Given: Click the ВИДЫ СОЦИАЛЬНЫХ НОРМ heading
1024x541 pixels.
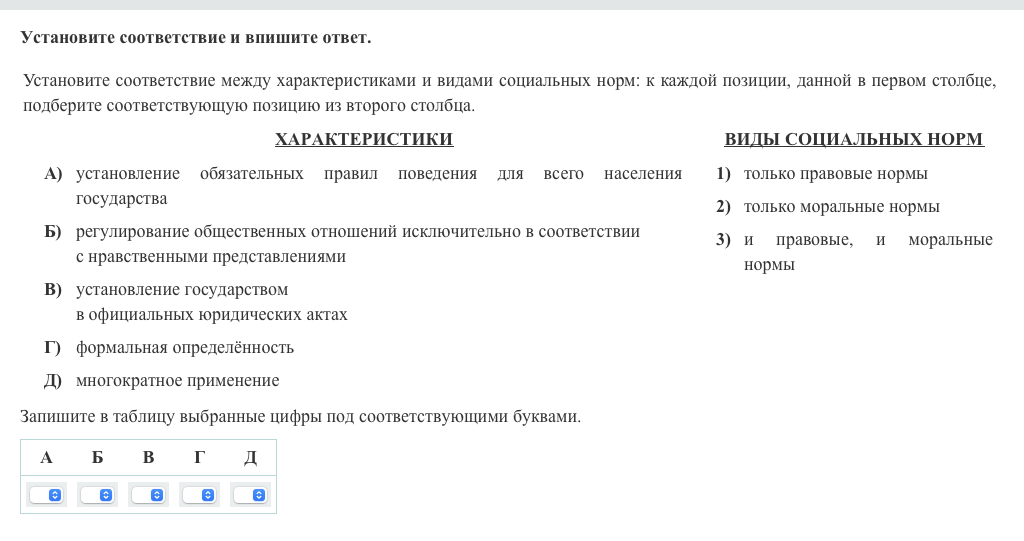Looking at the screenshot, I should coord(853,140).
